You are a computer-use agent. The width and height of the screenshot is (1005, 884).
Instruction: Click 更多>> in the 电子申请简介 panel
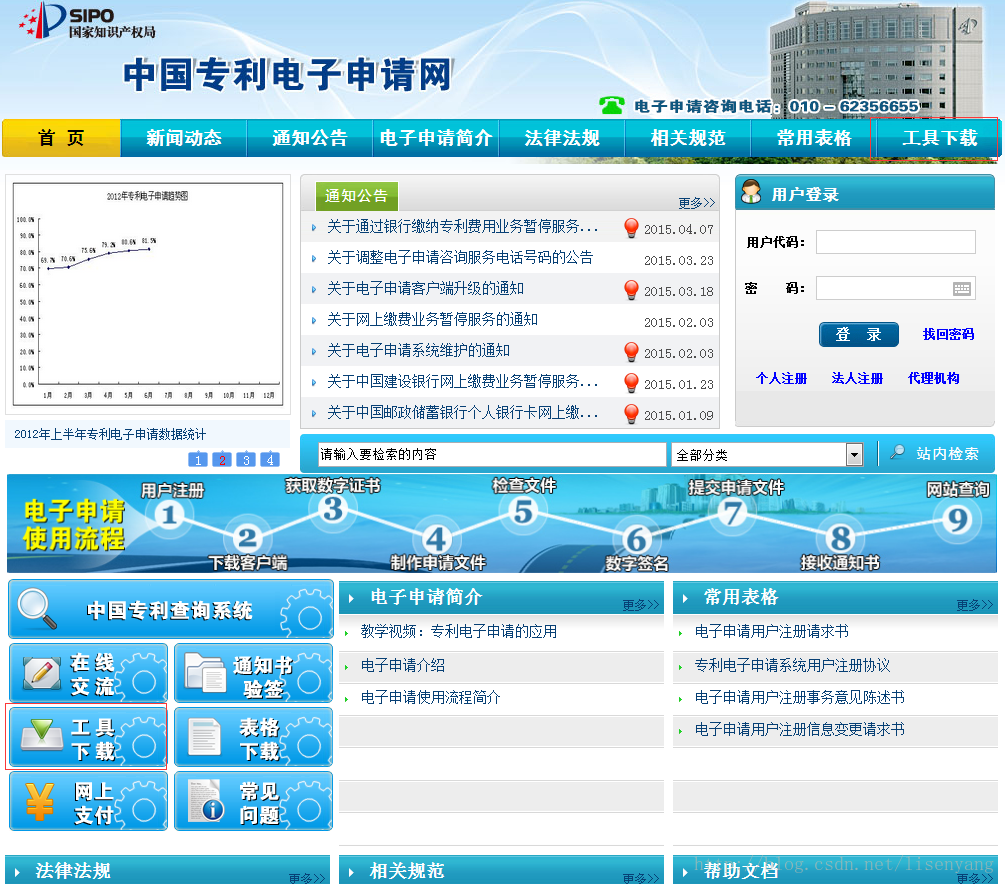pyautogui.click(x=641, y=605)
